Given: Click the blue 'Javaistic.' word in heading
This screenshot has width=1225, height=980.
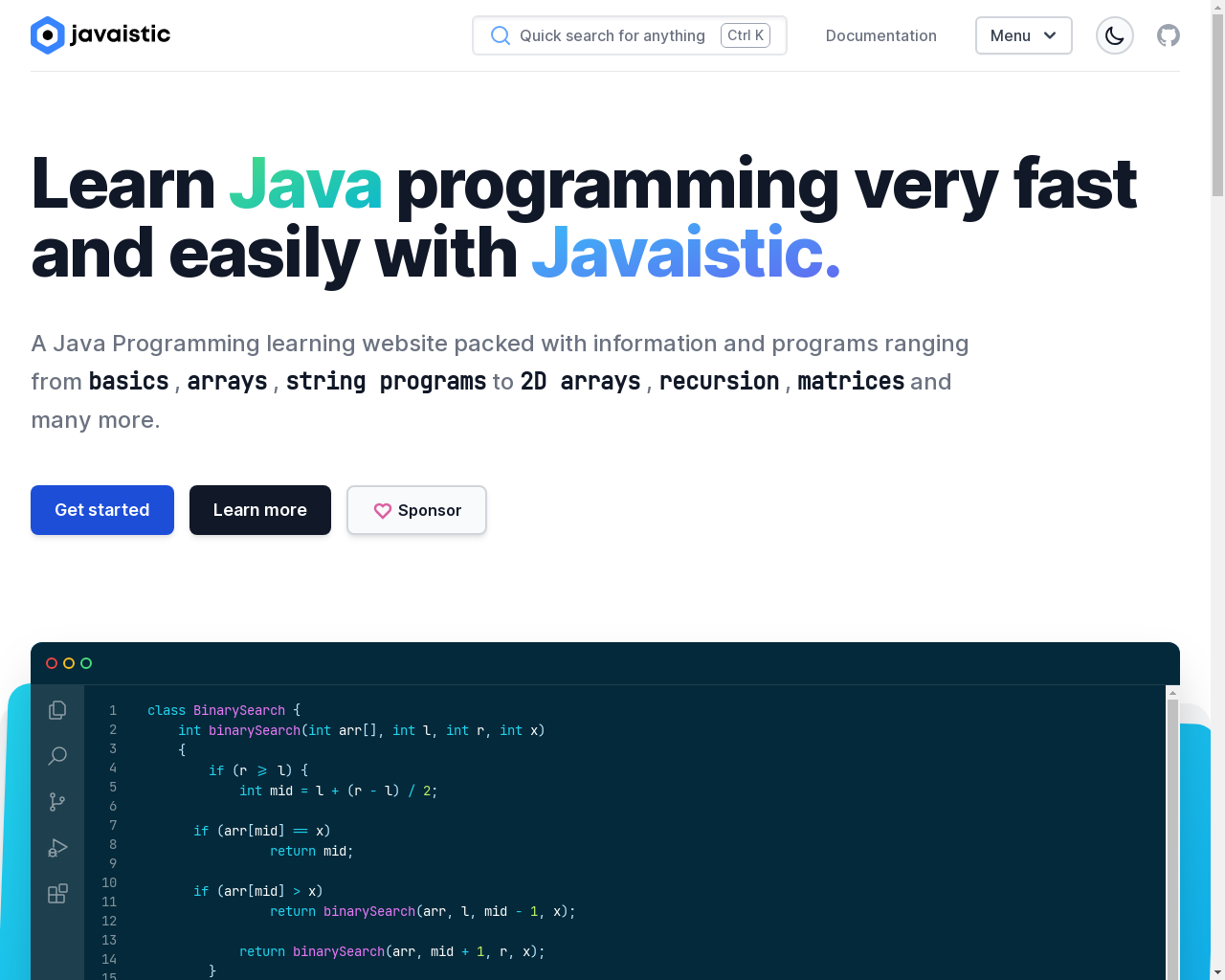Looking at the screenshot, I should 685,254.
